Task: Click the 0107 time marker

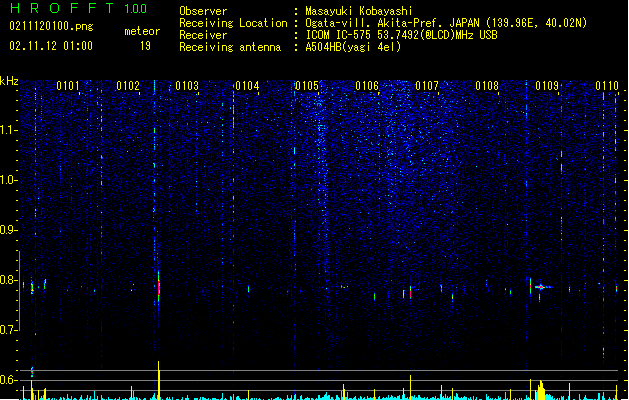Action: [x=427, y=86]
